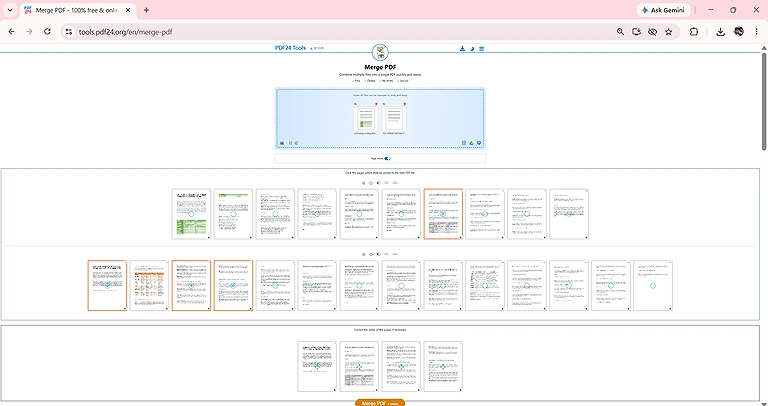Select page 2 of the second PDF
This screenshot has width=768, height=406.
pyautogui.click(x=149, y=286)
